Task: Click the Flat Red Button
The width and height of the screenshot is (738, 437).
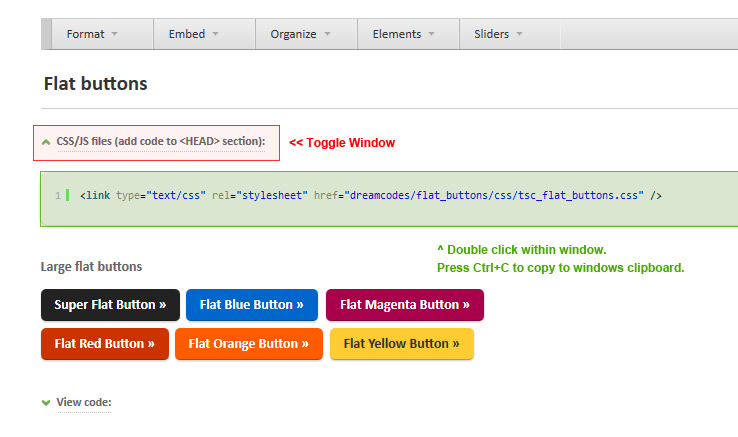Action: pyautogui.click(x=104, y=344)
